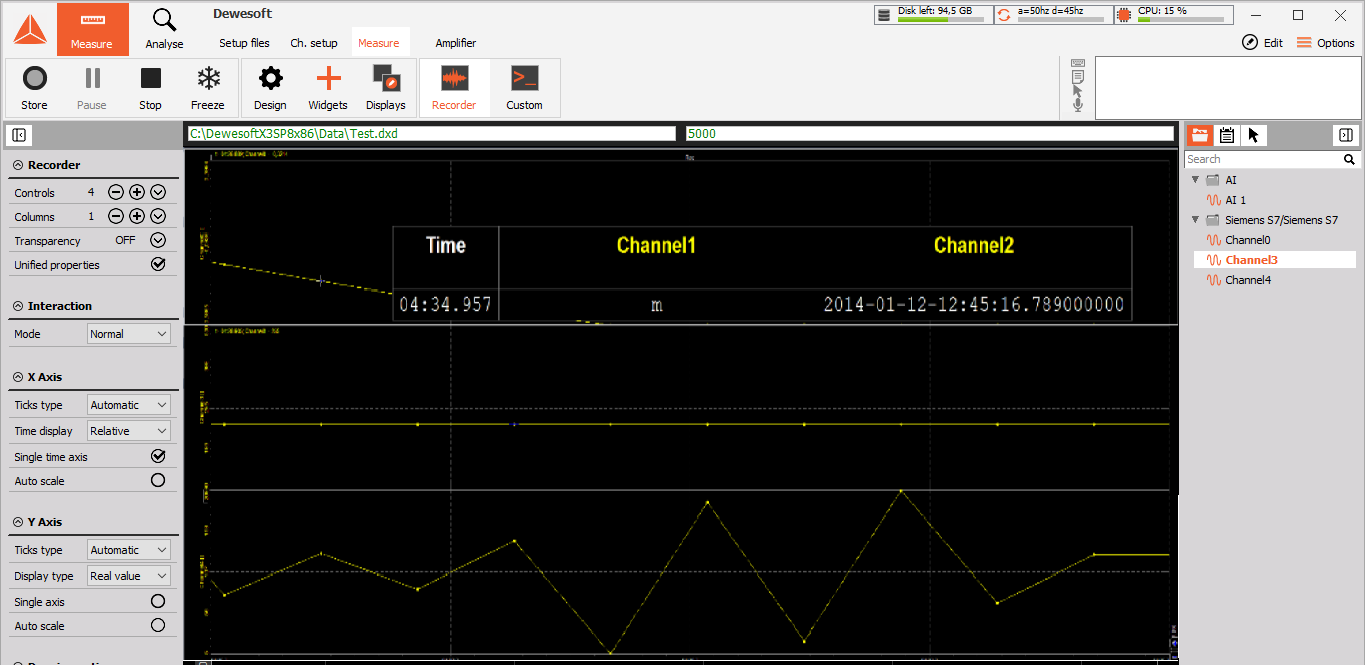1365x665 pixels.
Task: Select the Recorder display
Action: pyautogui.click(x=454, y=88)
